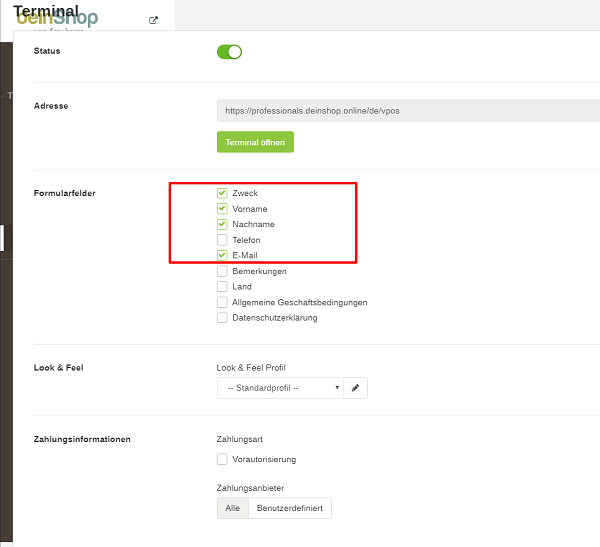Image resolution: width=600 pixels, height=547 pixels.
Task: Click the deinShop logo
Action: tap(57, 18)
